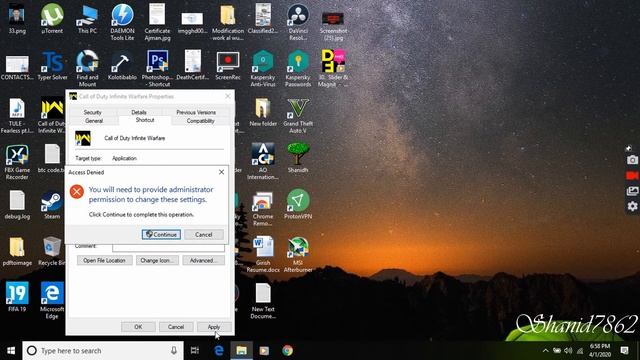Select the New folder desktop icon
This screenshot has width=640, height=360.
(x=263, y=112)
